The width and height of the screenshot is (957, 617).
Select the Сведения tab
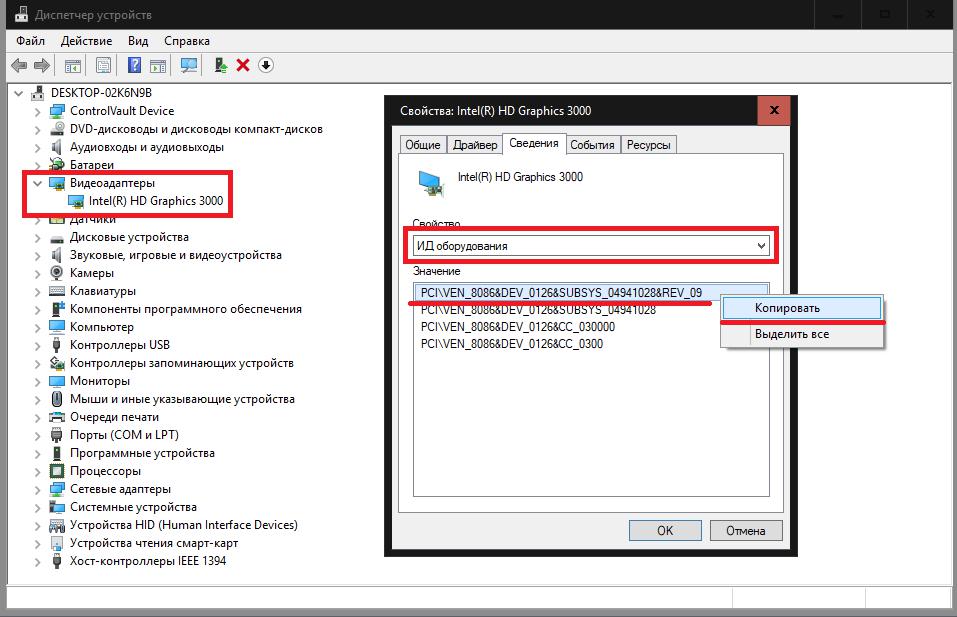(534, 143)
